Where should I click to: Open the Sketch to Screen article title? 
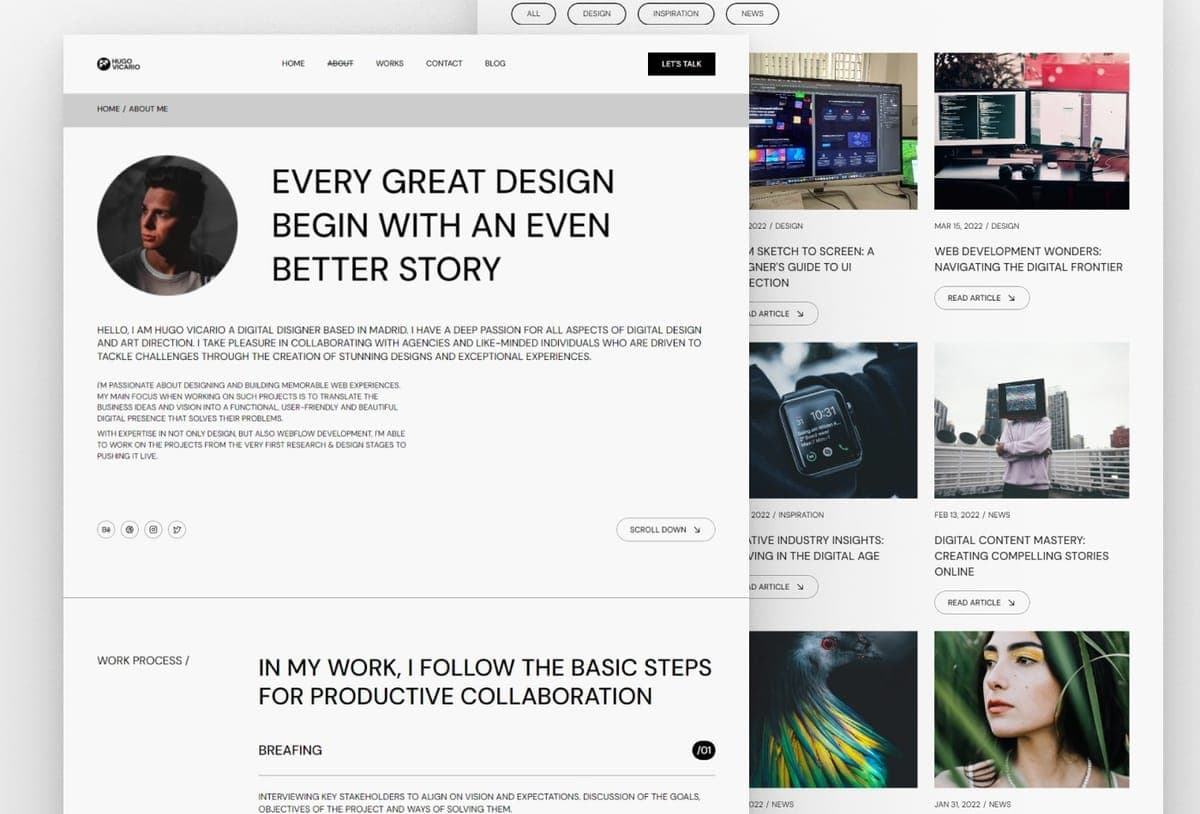(x=811, y=267)
